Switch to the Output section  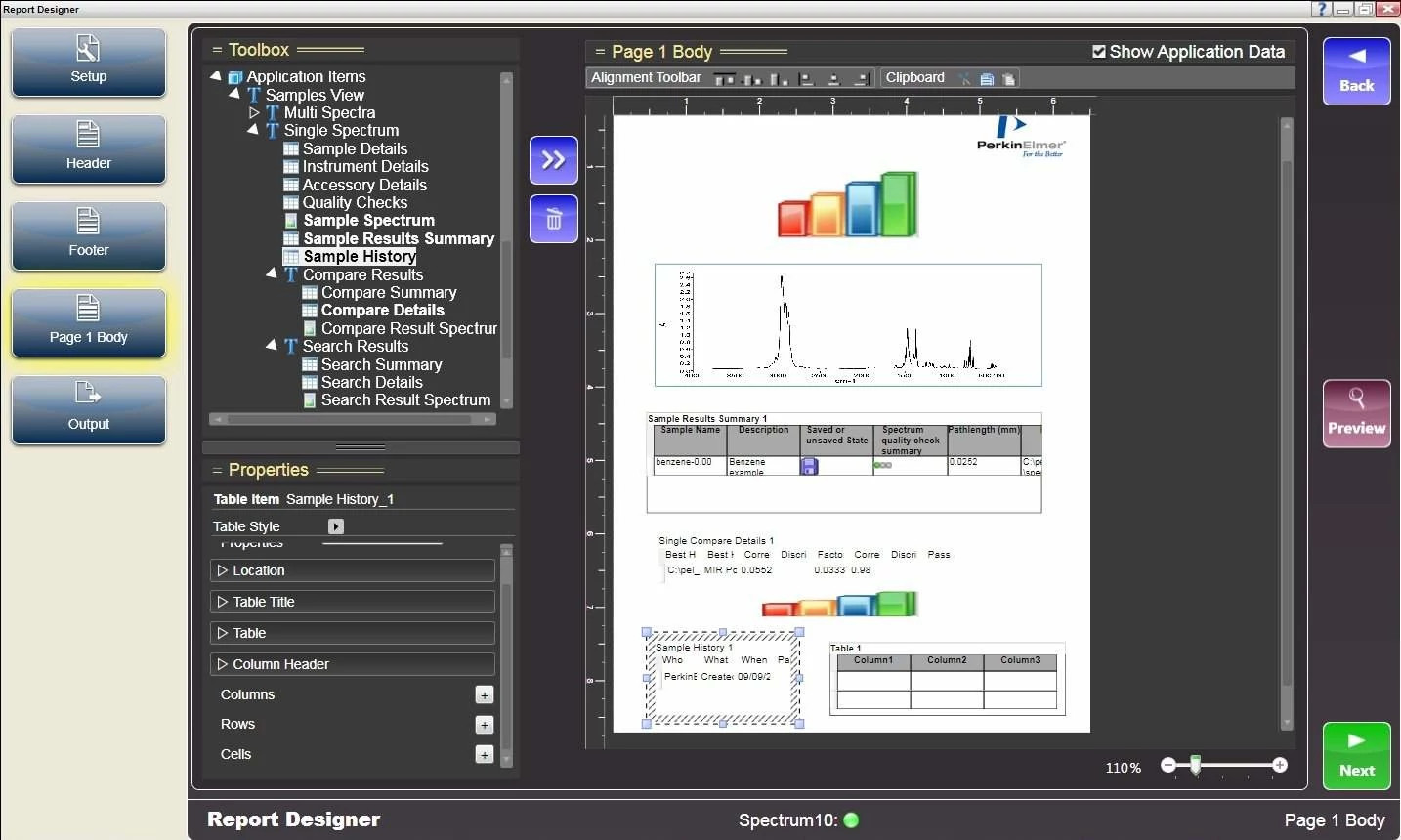(x=89, y=410)
